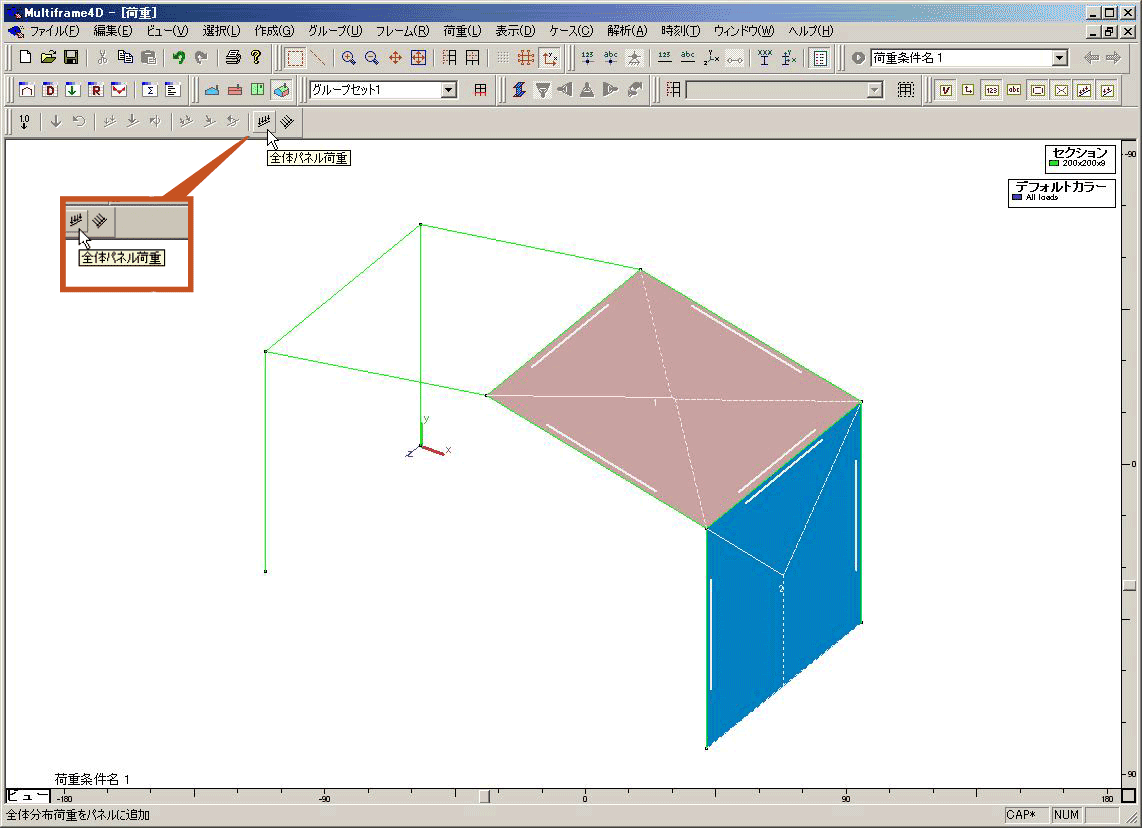
Task: Open the グループ(U) menu
Action: point(334,31)
